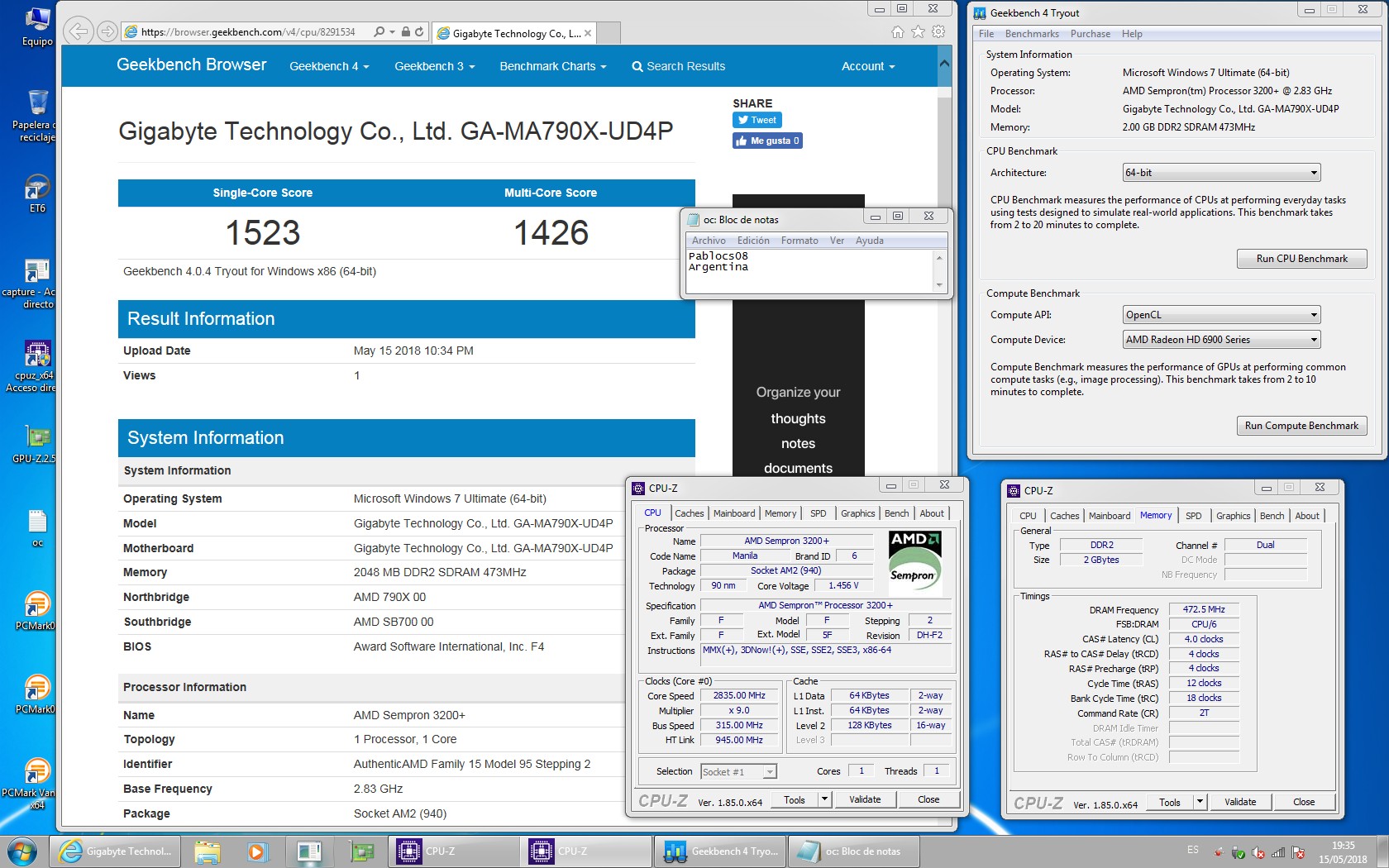Click the IE favorites star icon
The width and height of the screenshot is (1389, 868).
point(918,31)
